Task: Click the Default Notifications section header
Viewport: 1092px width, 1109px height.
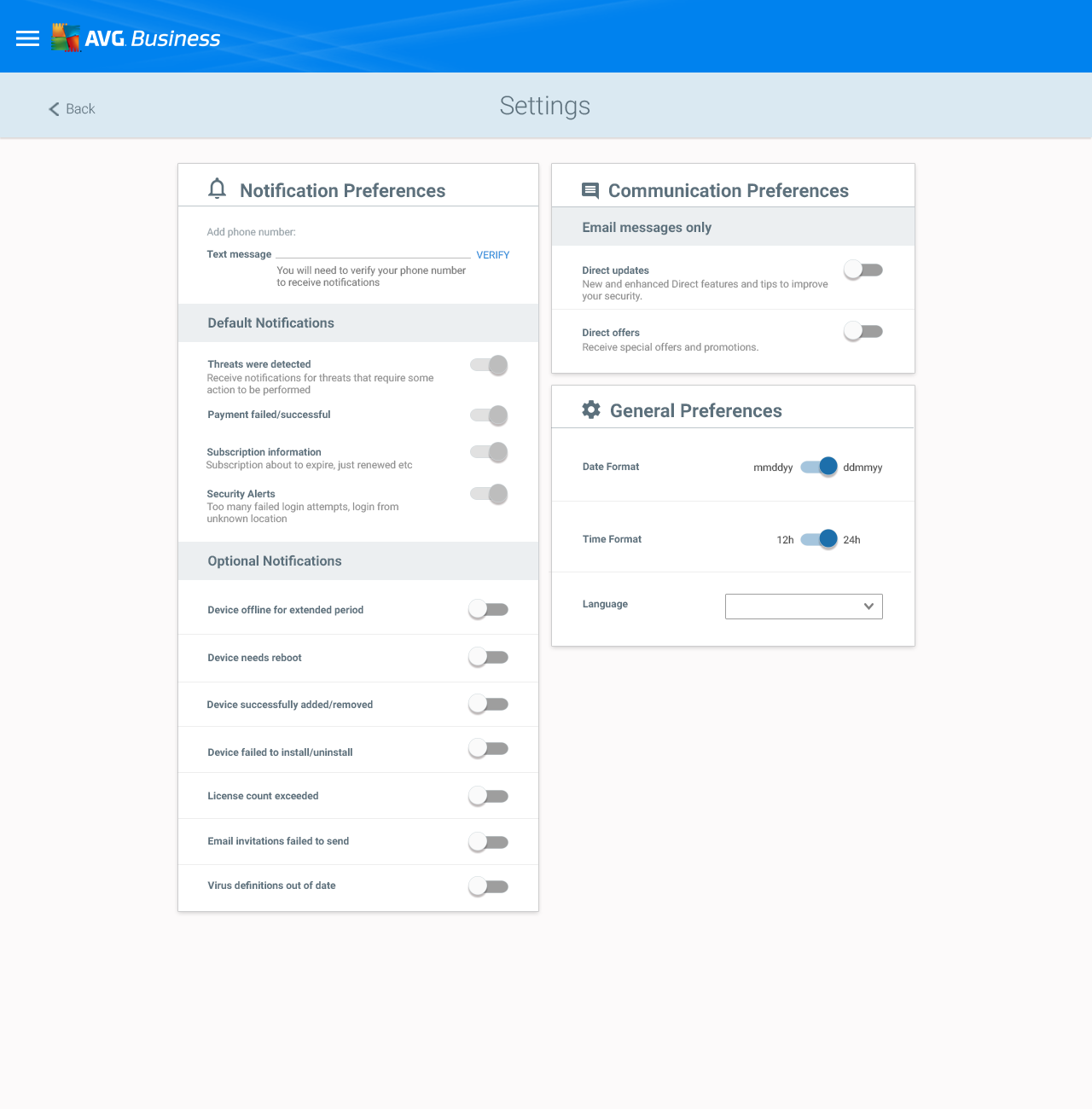Action: coord(358,322)
